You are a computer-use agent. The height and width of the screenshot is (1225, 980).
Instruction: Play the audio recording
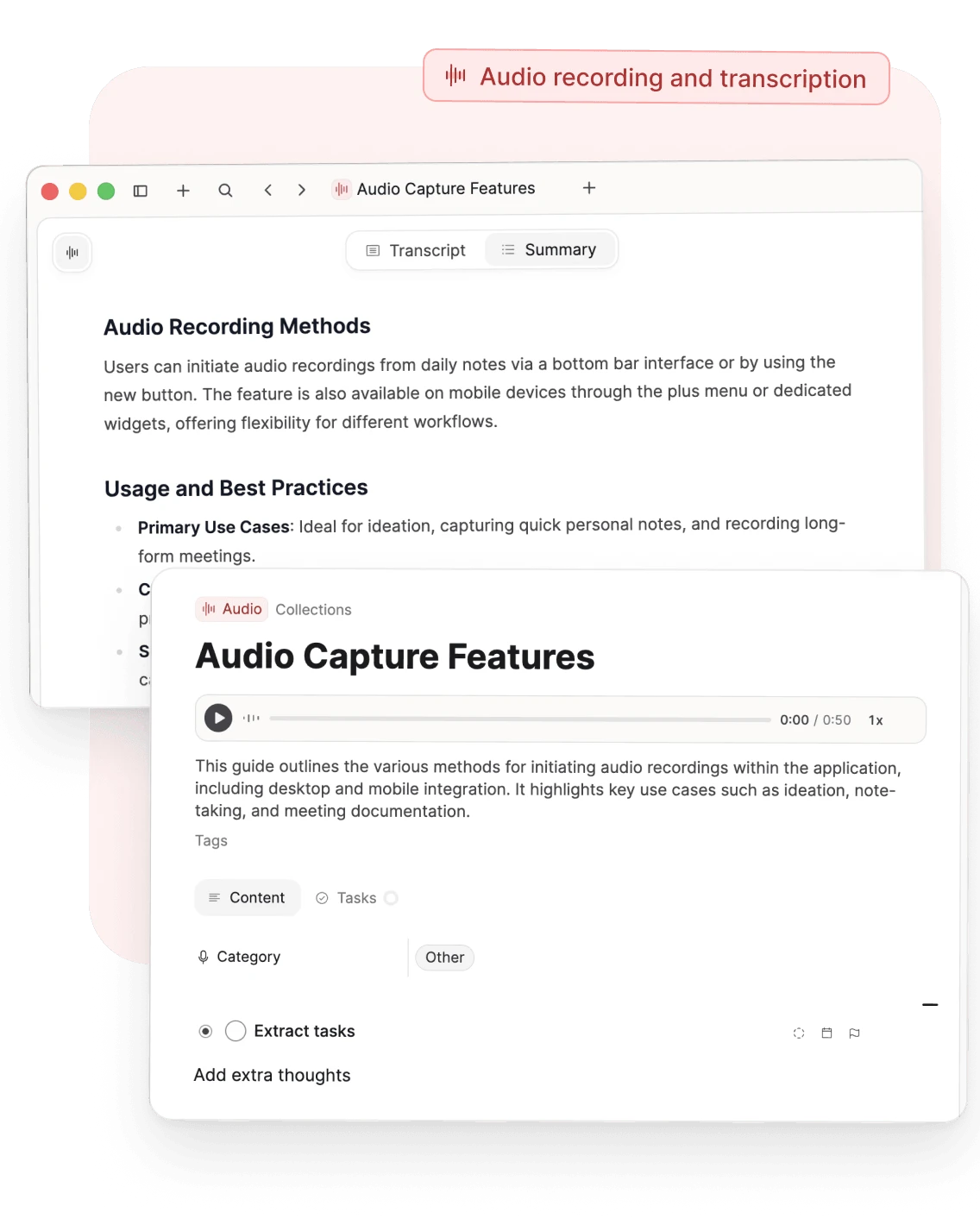[218, 718]
